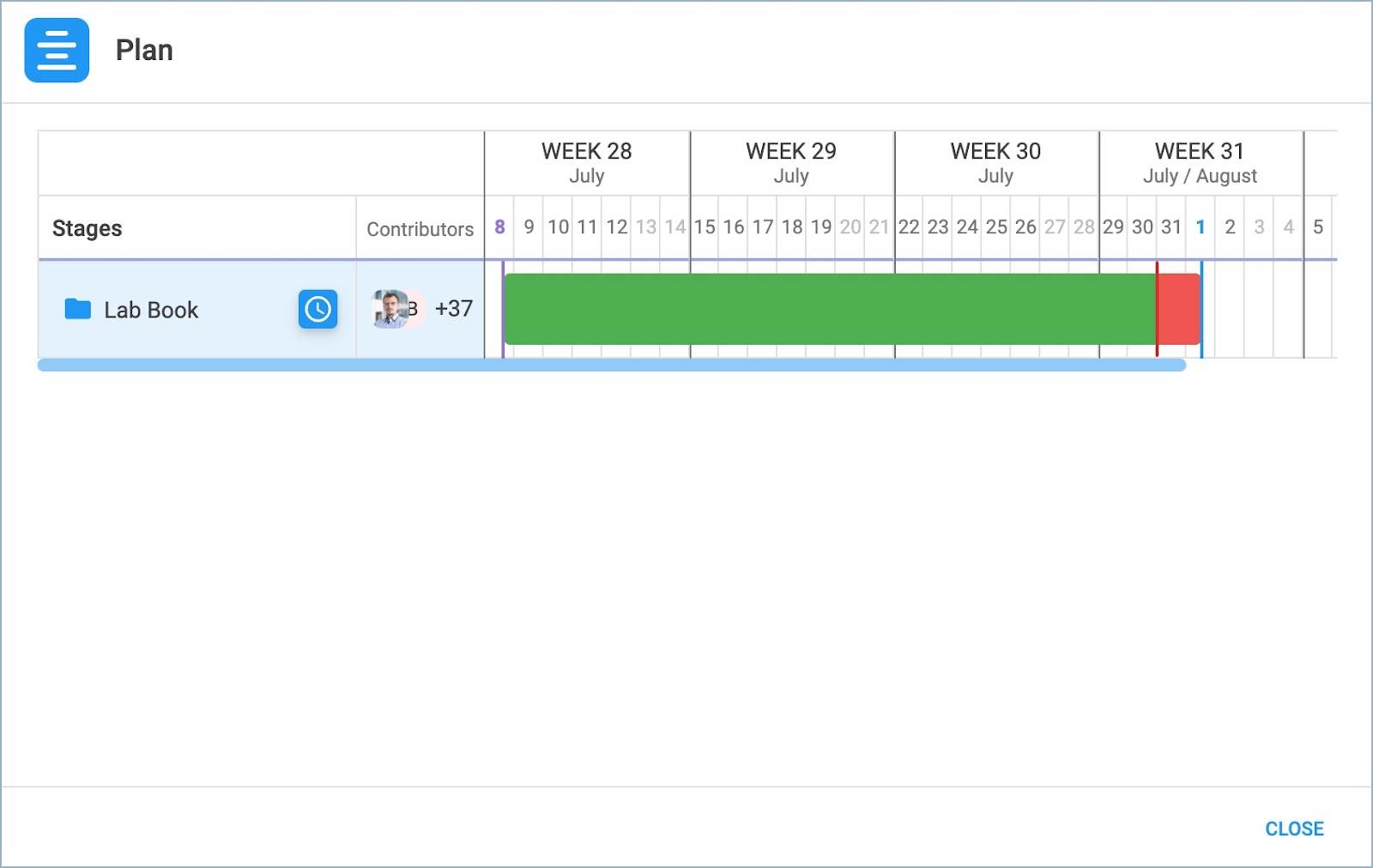Click day 12 in the timeline header
Image resolution: width=1373 pixels, height=868 pixels.
coord(617,227)
